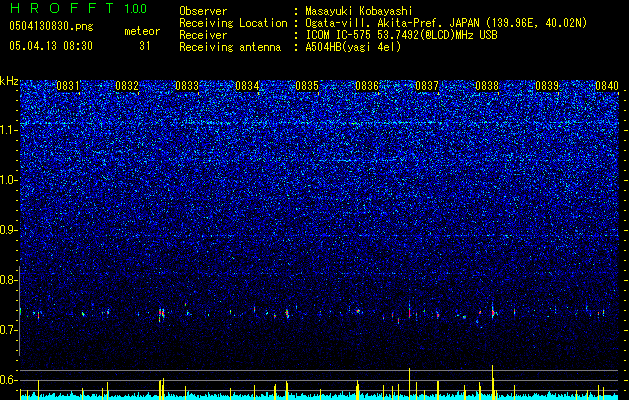Select the 0834 time marker
Screen dimensions: 629x400
[247, 86]
